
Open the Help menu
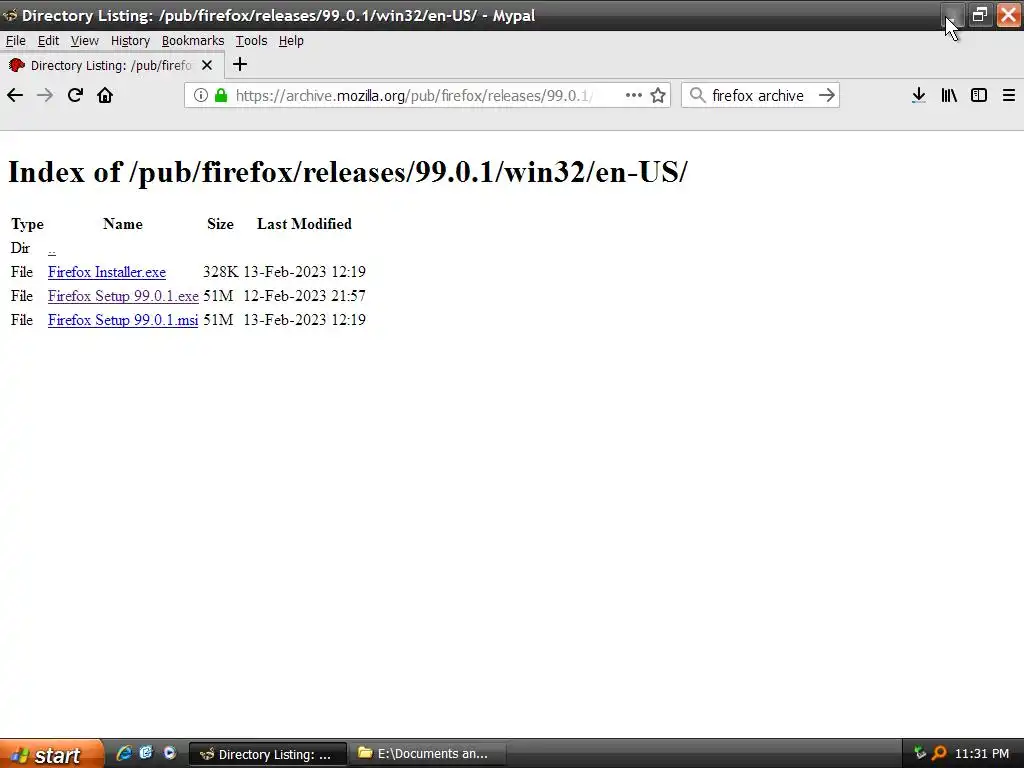pos(291,40)
